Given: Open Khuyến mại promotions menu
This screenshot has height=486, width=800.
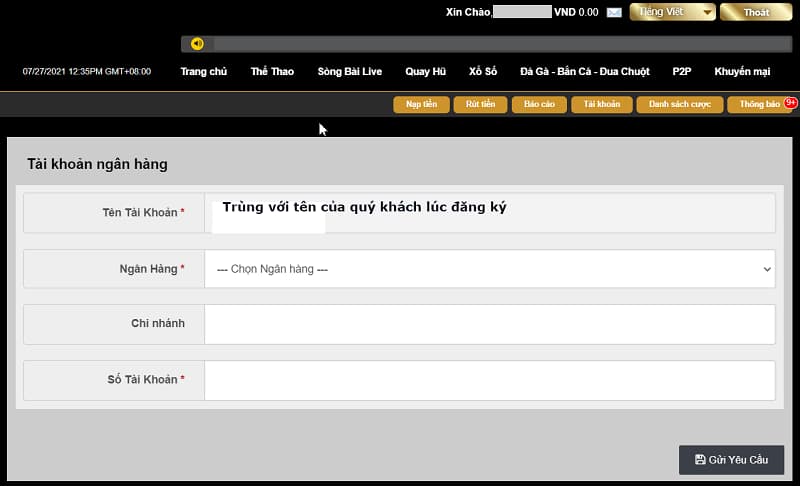Looking at the screenshot, I should pos(742,72).
